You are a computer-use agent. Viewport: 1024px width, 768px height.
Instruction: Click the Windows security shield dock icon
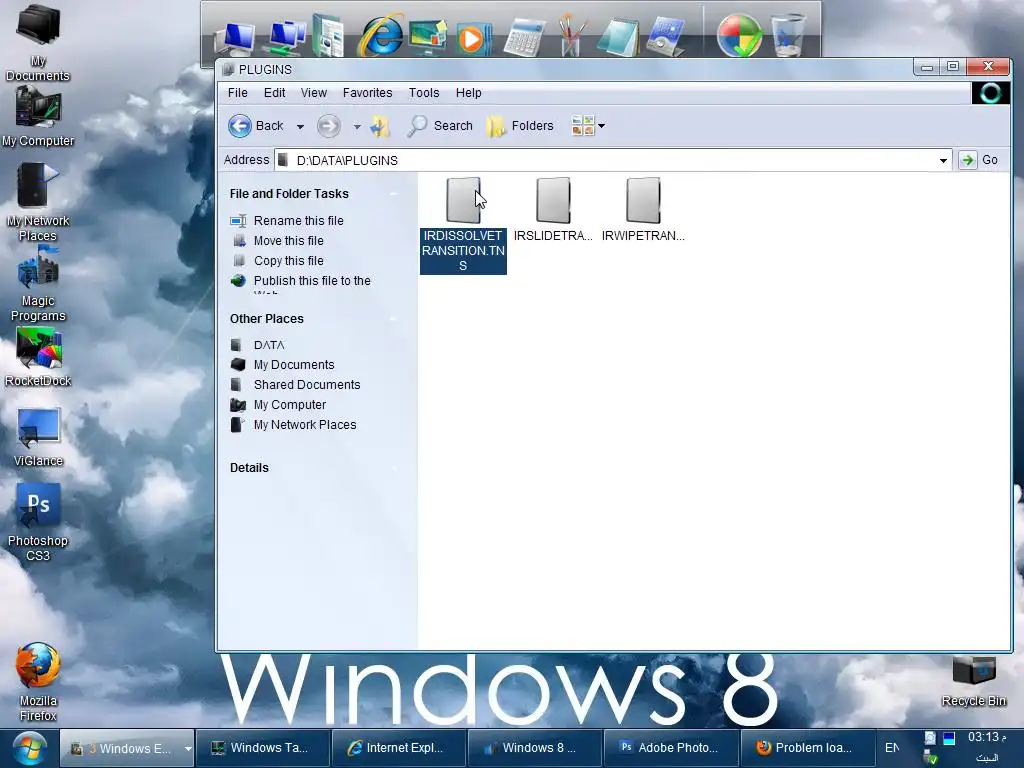tap(739, 35)
